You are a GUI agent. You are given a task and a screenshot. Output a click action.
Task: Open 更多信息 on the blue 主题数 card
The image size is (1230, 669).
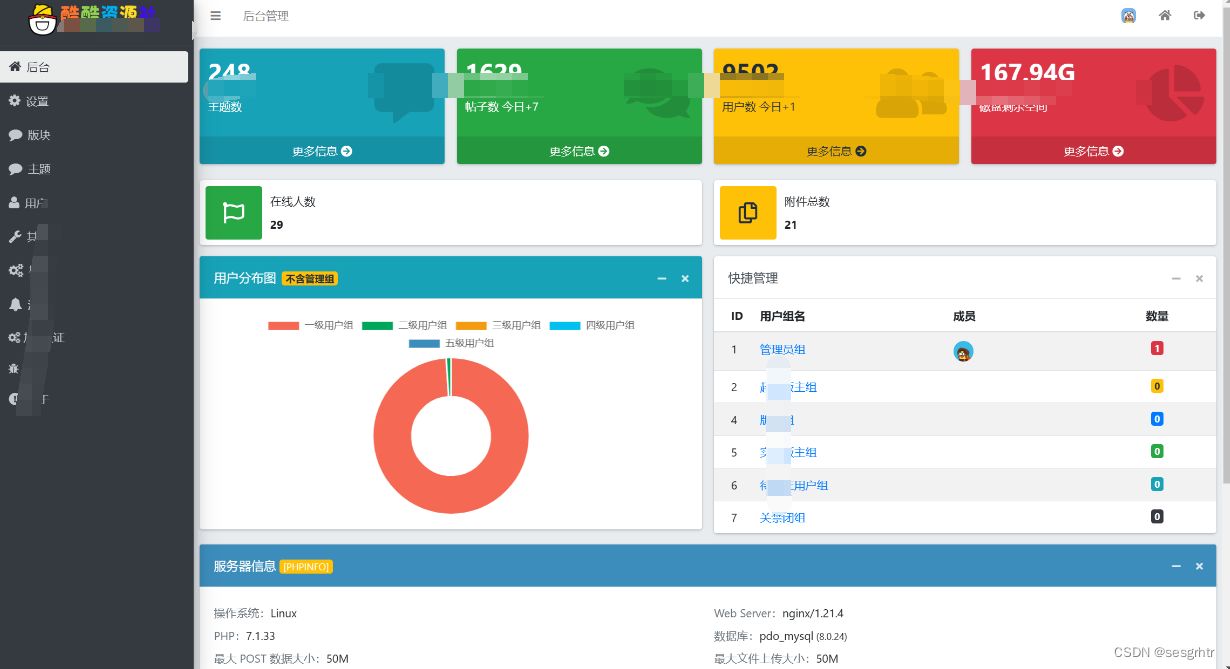pyautogui.click(x=322, y=151)
